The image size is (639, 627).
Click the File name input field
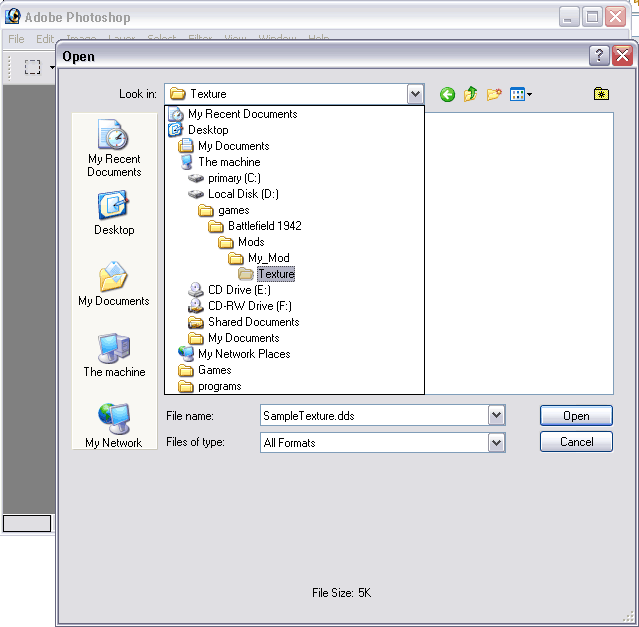pyautogui.click(x=374, y=416)
